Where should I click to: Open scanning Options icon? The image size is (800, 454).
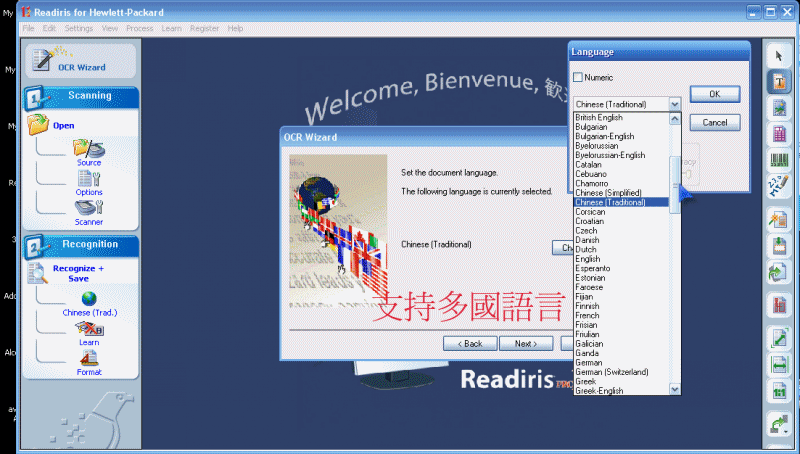click(x=89, y=179)
